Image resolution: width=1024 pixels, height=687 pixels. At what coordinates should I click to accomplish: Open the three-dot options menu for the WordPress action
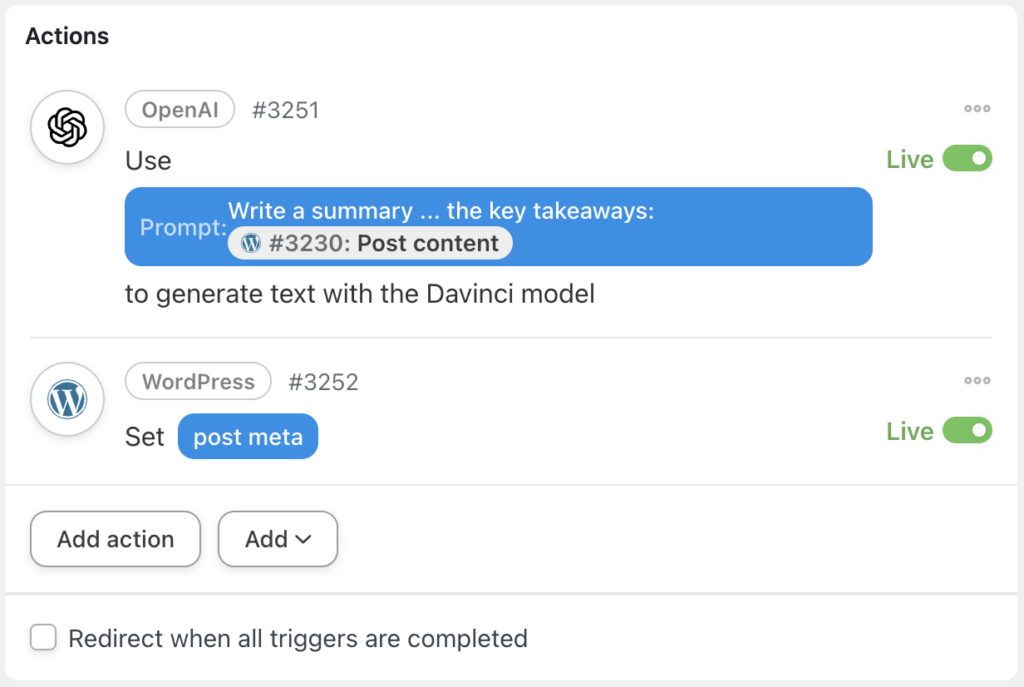977,380
